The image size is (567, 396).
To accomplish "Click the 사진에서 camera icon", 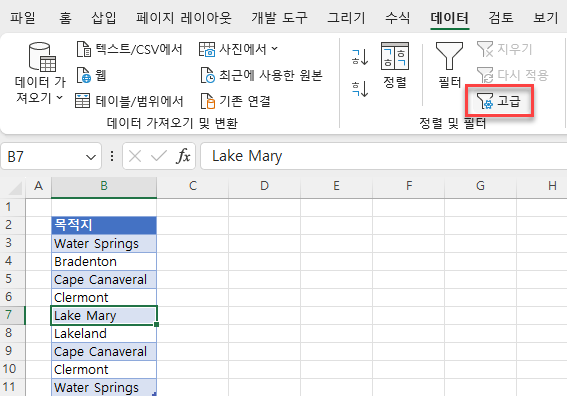I will coord(207,49).
